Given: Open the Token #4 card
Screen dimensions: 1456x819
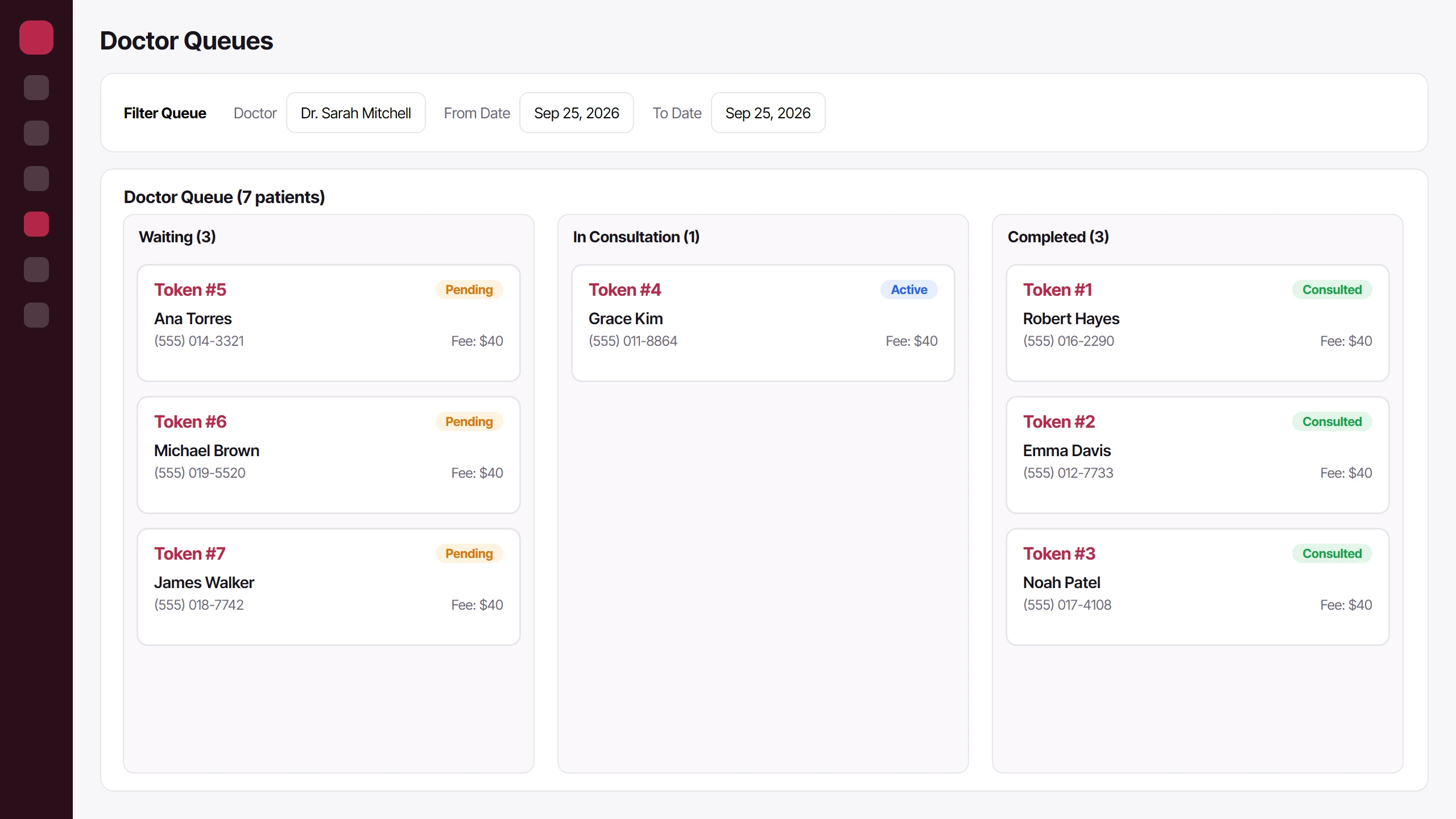Looking at the screenshot, I should (763, 322).
